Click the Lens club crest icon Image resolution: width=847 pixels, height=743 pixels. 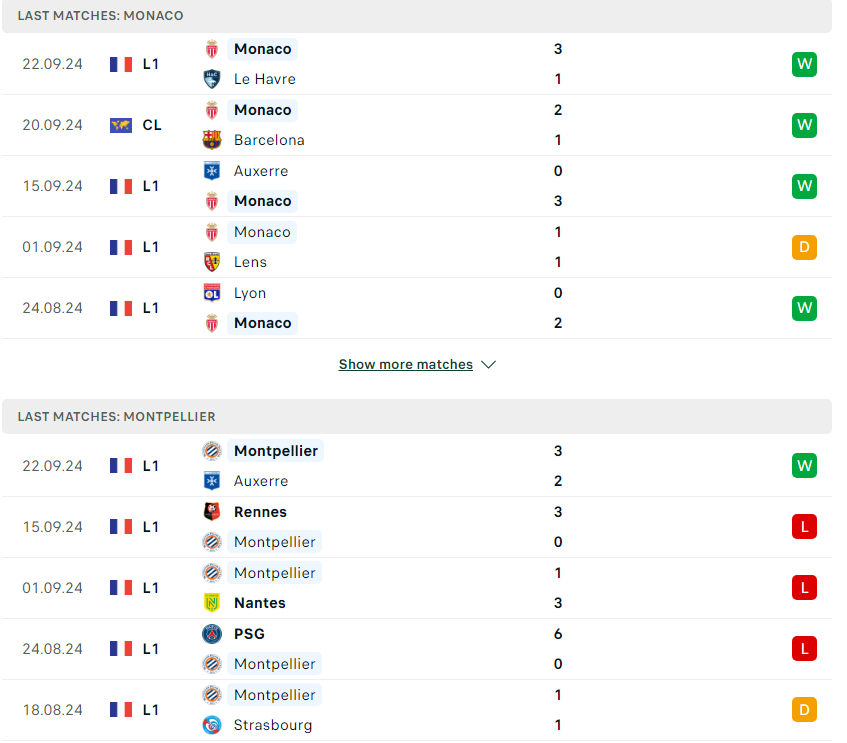click(212, 262)
